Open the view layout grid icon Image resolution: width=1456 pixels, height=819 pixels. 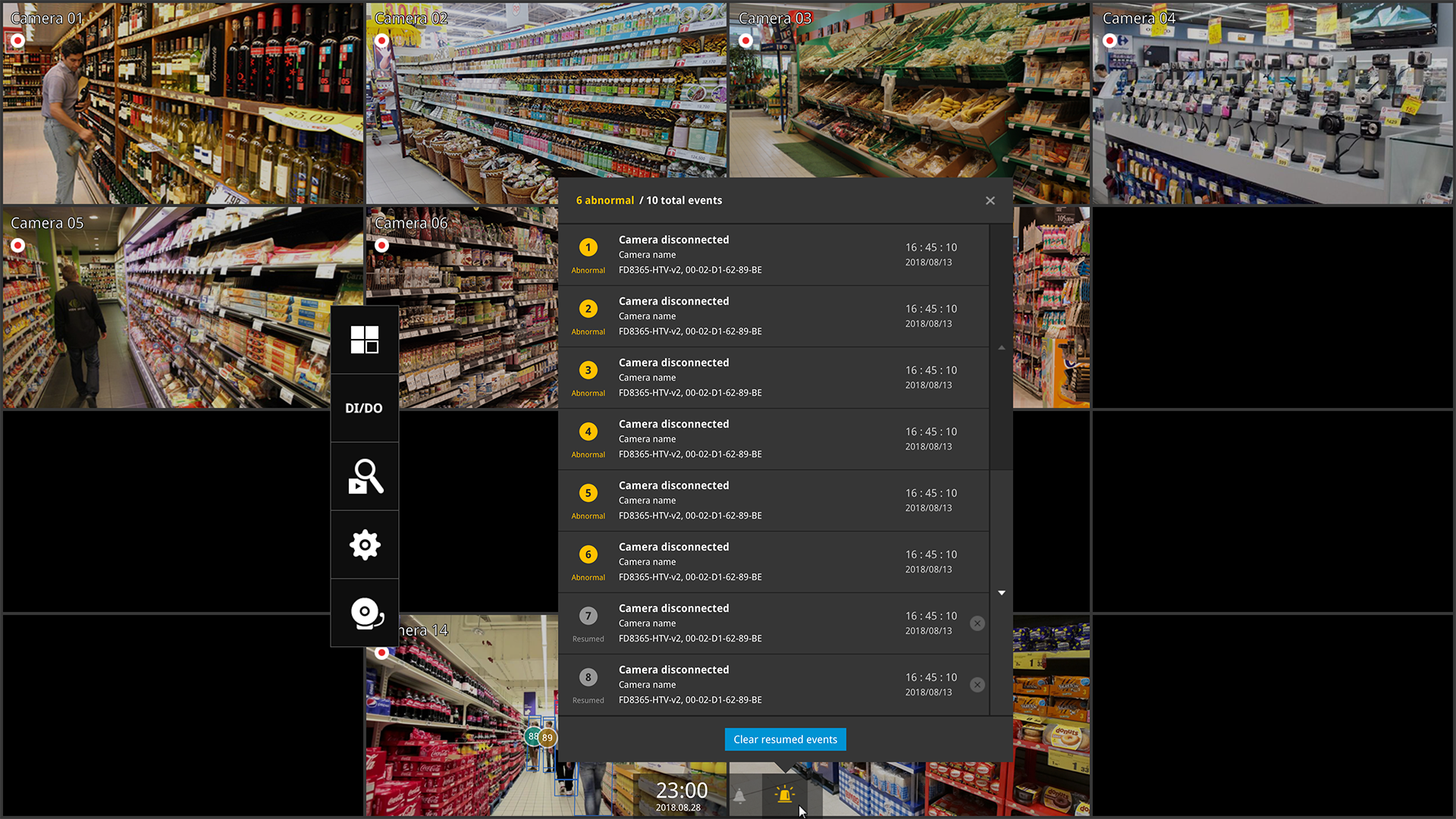(364, 340)
